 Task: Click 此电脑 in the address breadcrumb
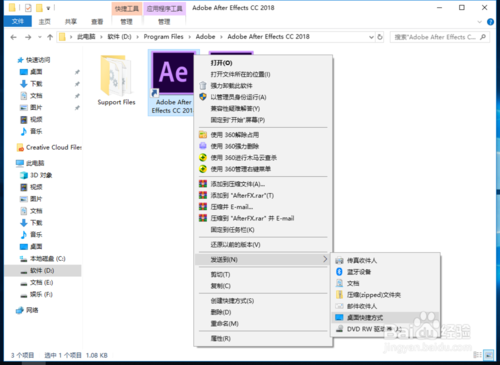pyautogui.click(x=86, y=37)
